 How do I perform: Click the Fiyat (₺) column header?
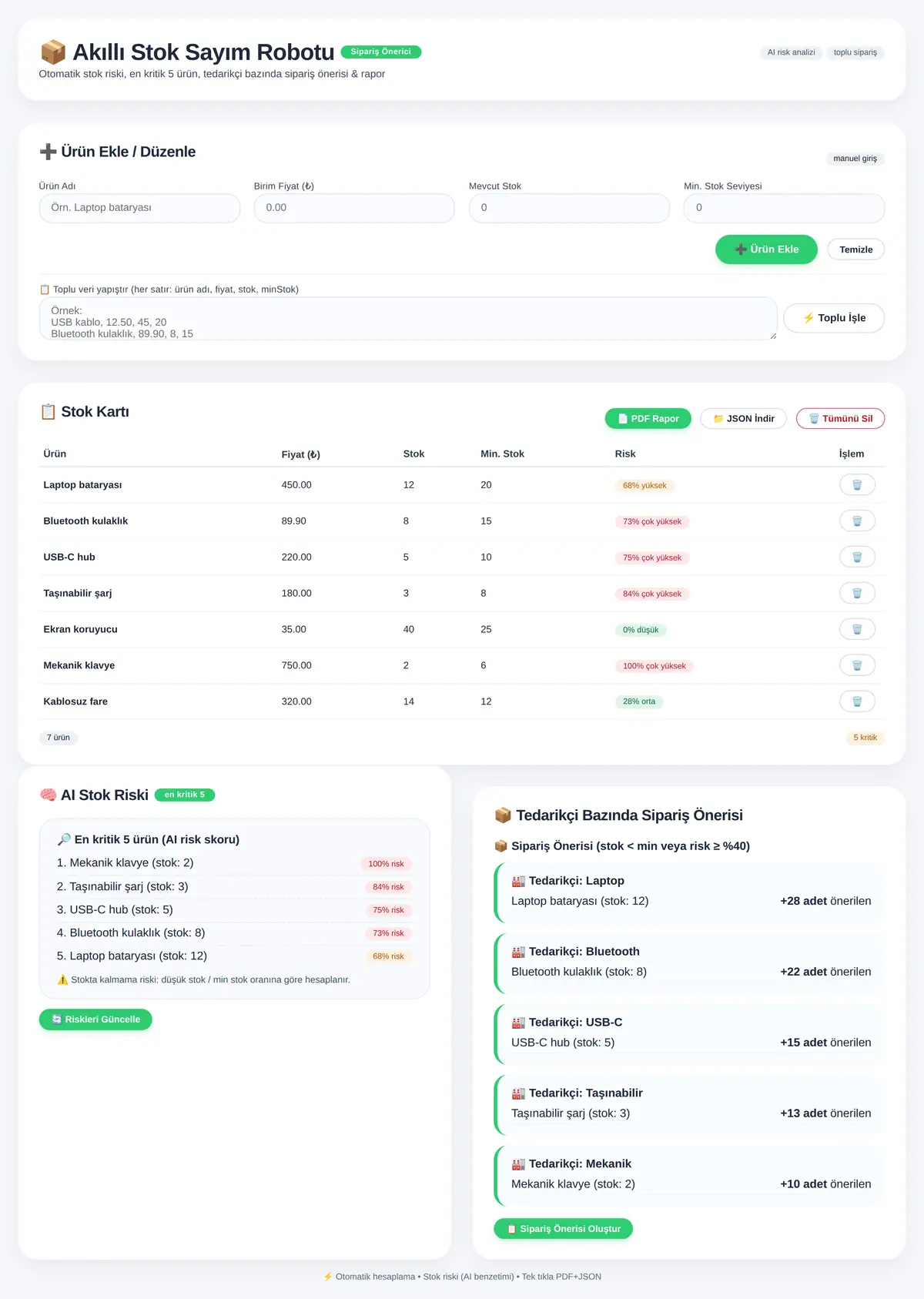(301, 454)
